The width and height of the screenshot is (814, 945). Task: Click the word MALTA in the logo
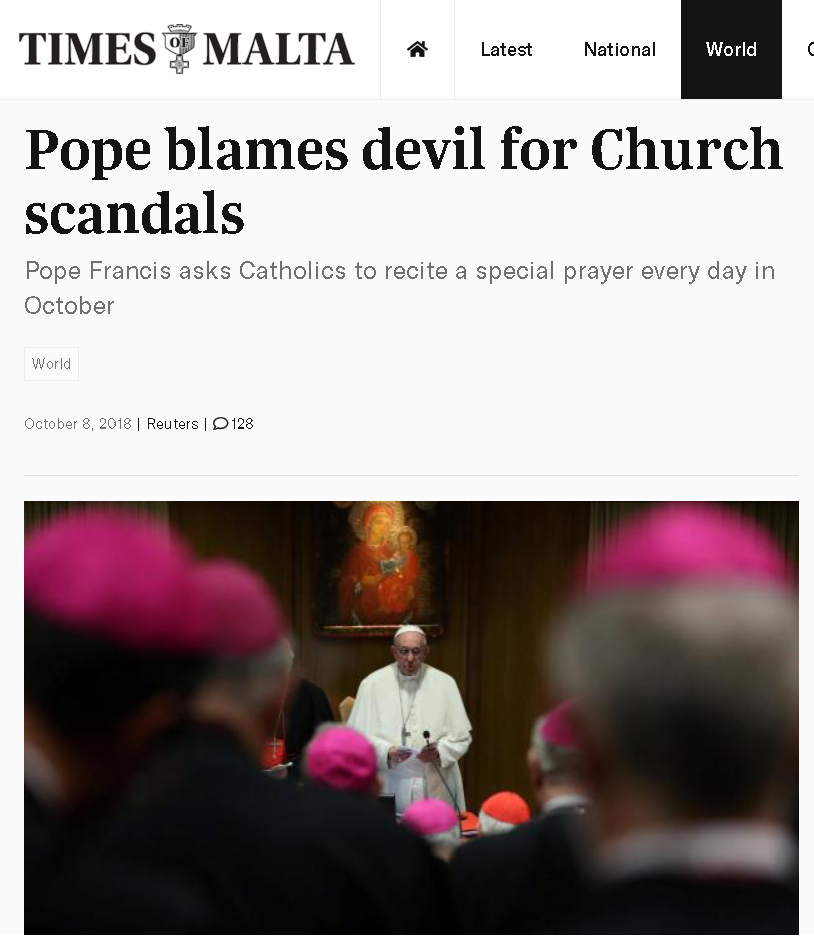point(278,49)
